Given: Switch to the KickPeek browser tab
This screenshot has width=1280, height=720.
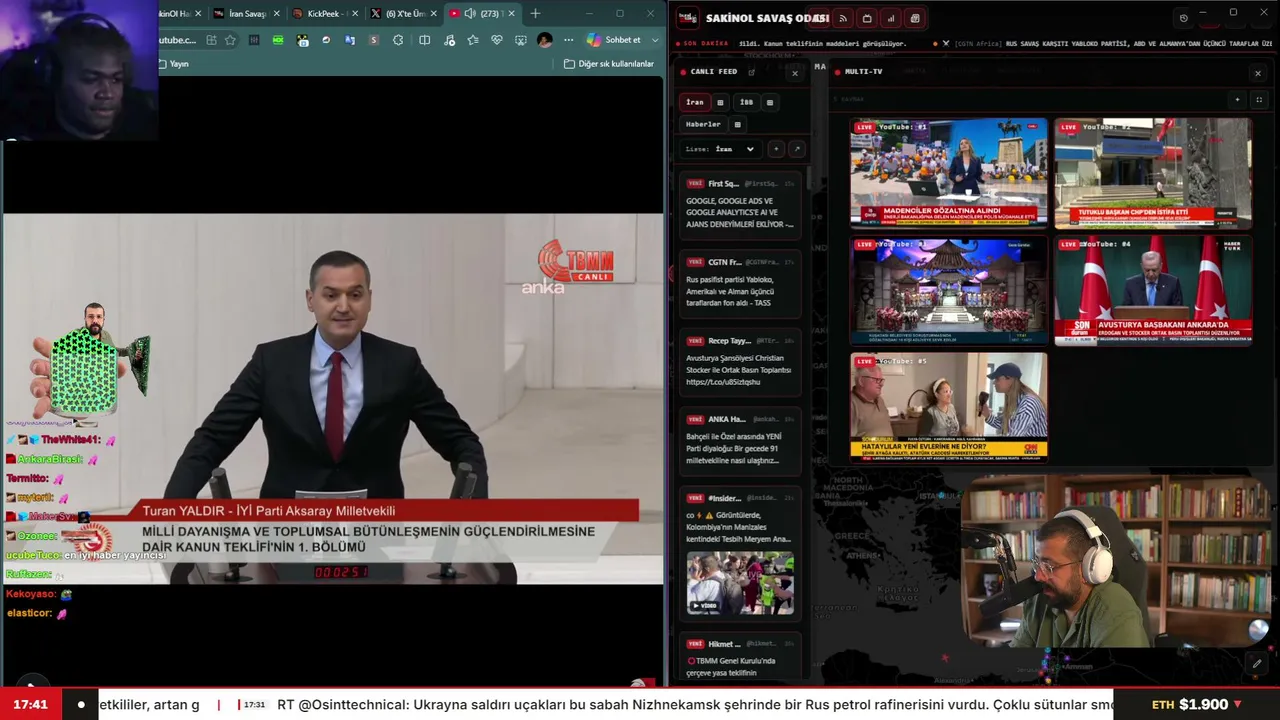Looking at the screenshot, I should (326, 14).
